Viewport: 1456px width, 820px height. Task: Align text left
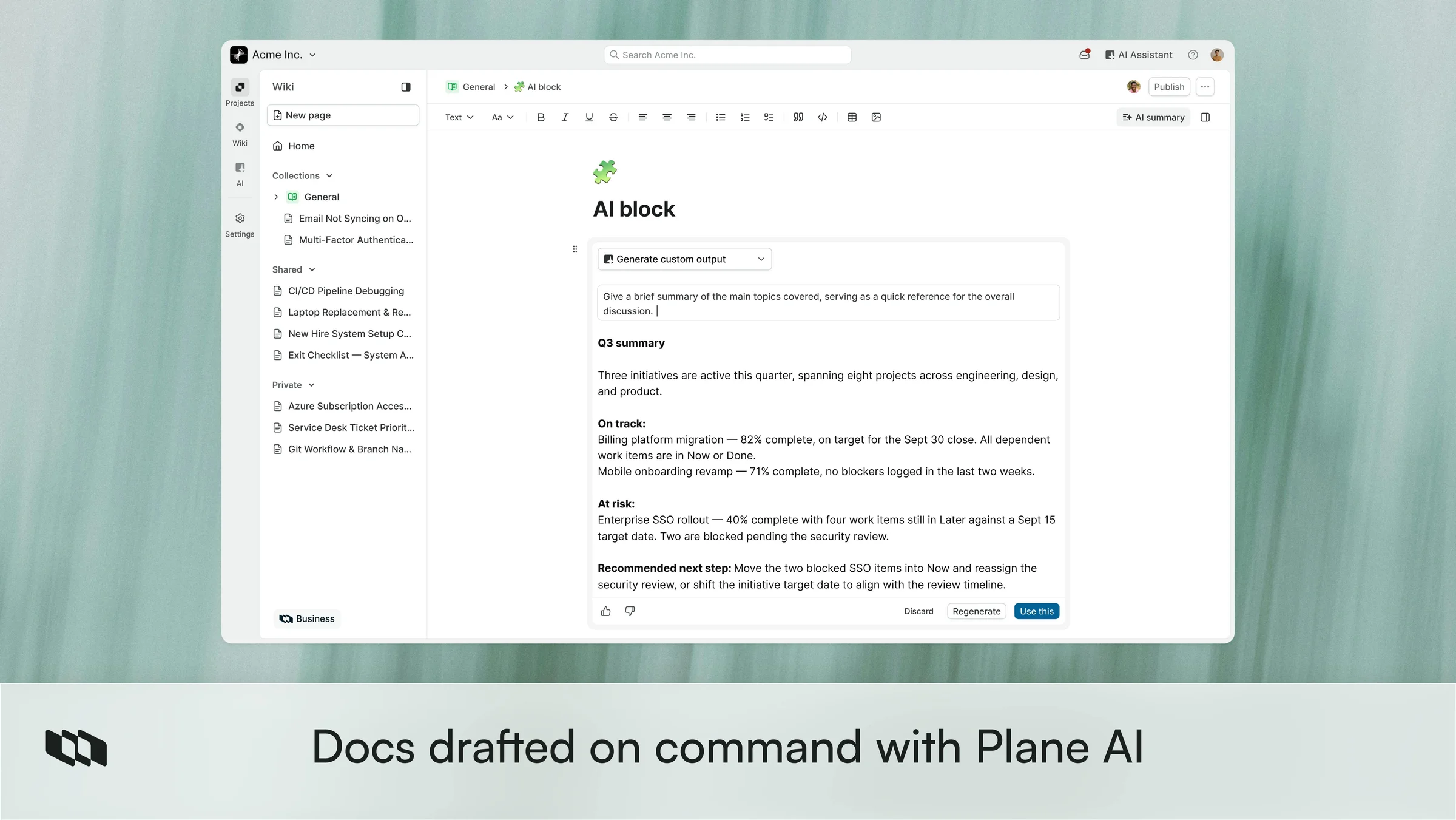(x=642, y=117)
